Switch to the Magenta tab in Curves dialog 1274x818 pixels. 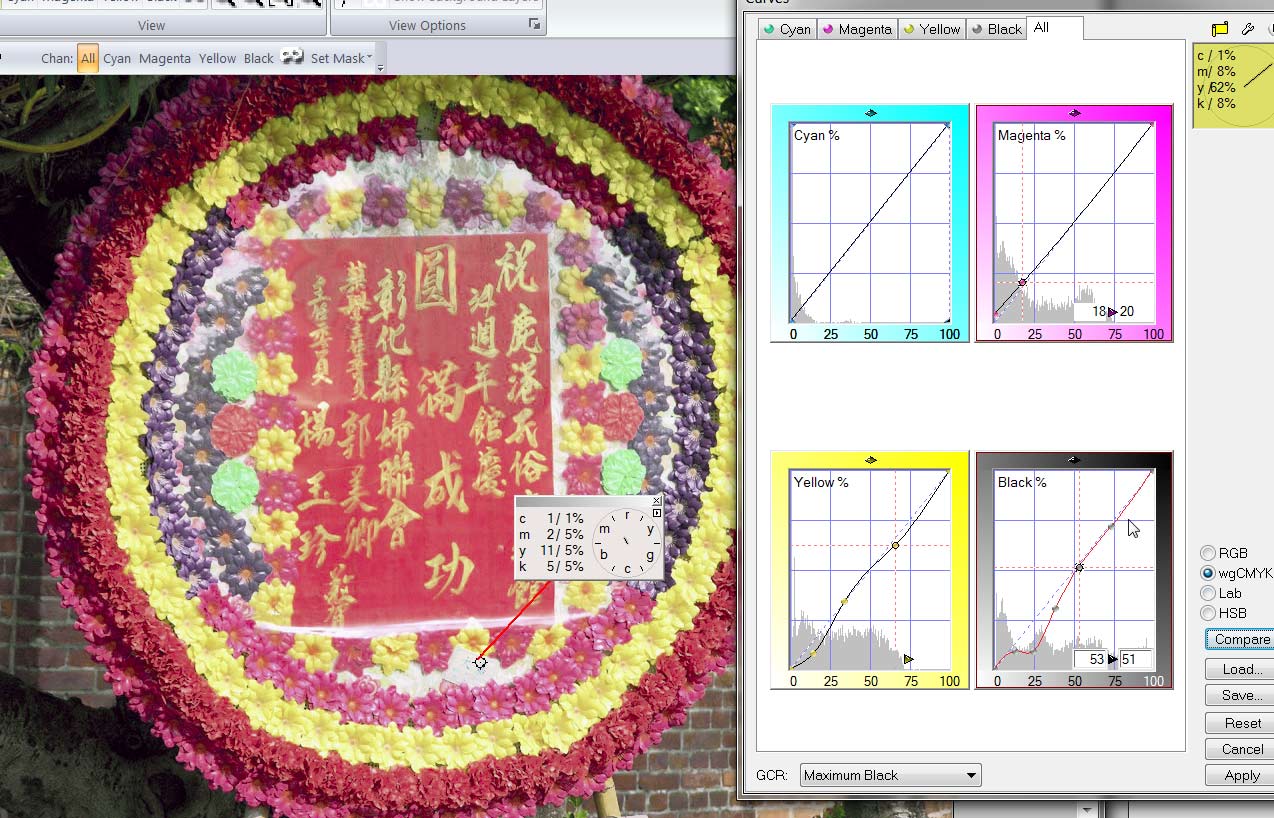coord(856,29)
